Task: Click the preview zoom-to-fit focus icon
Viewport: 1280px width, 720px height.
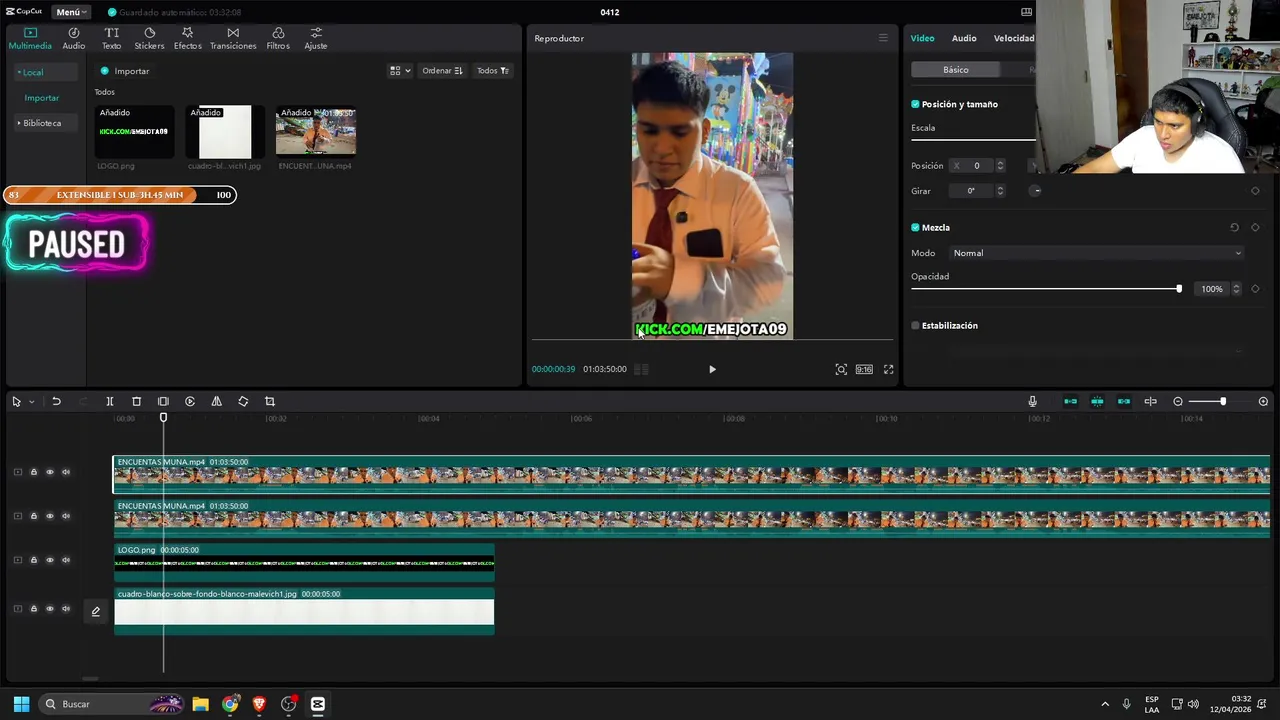Action: pyautogui.click(x=841, y=369)
